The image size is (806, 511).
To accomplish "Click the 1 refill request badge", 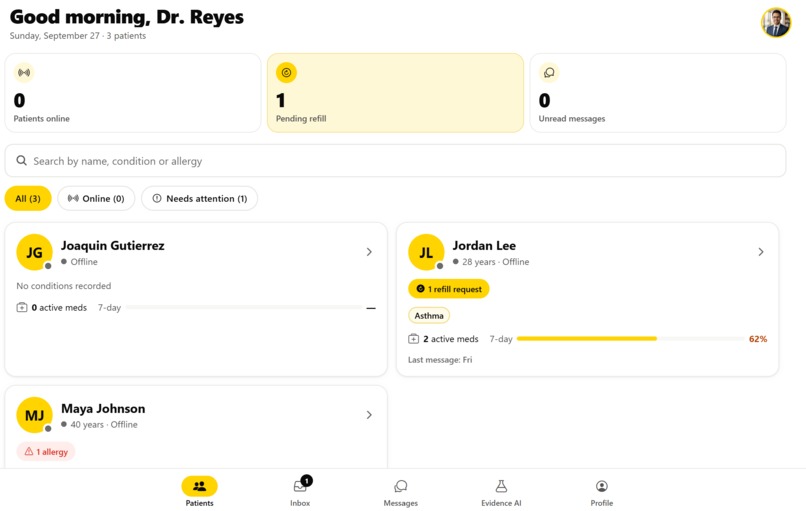I will tap(449, 289).
